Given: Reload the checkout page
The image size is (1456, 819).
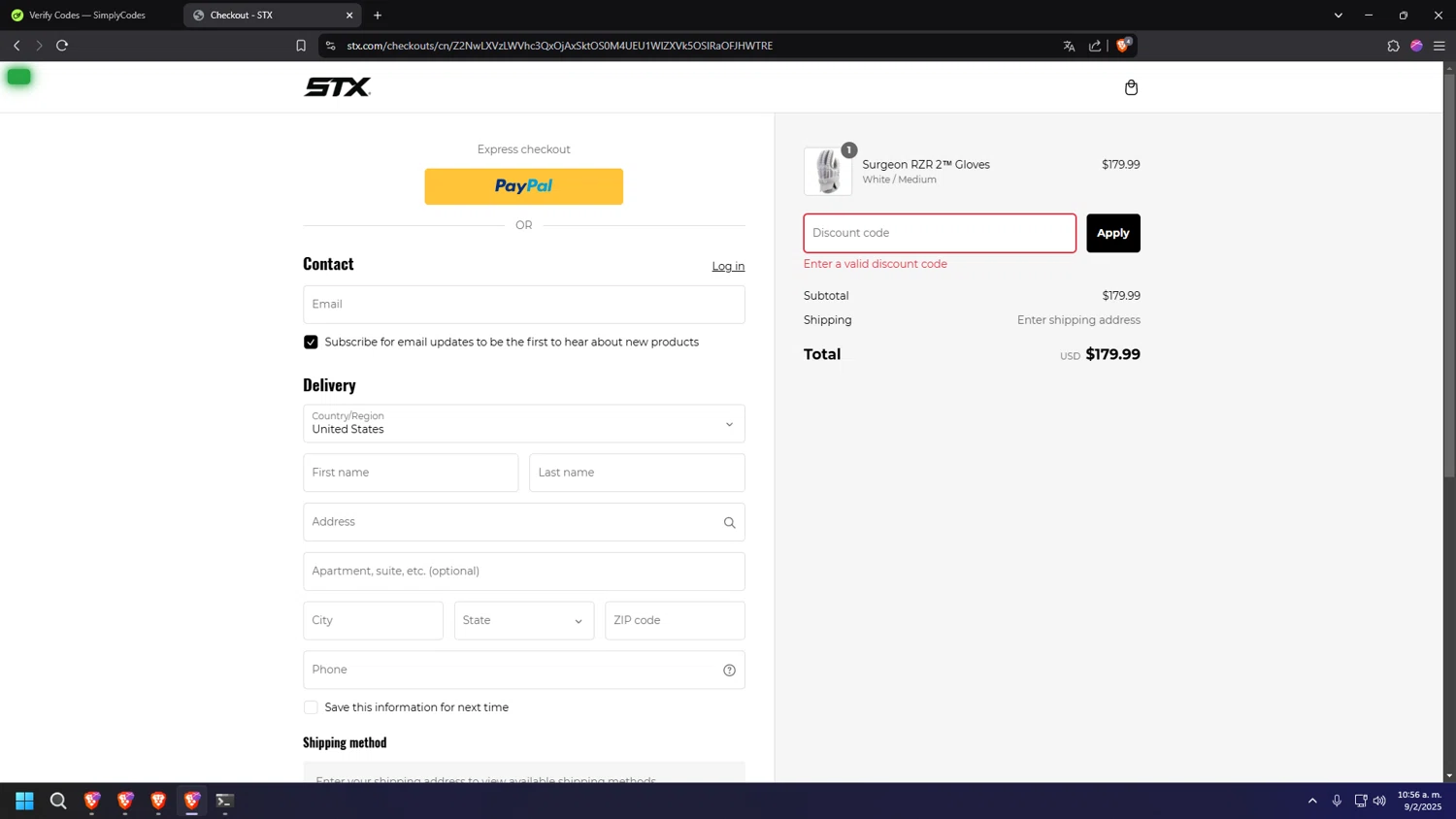Looking at the screenshot, I should coord(62,46).
